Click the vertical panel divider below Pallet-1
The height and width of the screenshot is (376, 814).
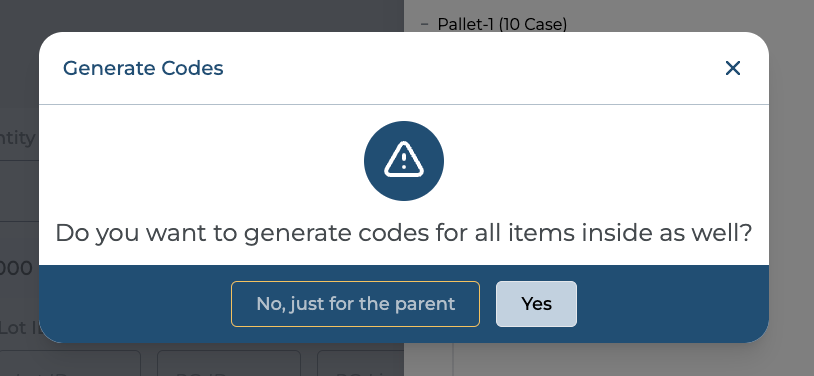(453, 359)
